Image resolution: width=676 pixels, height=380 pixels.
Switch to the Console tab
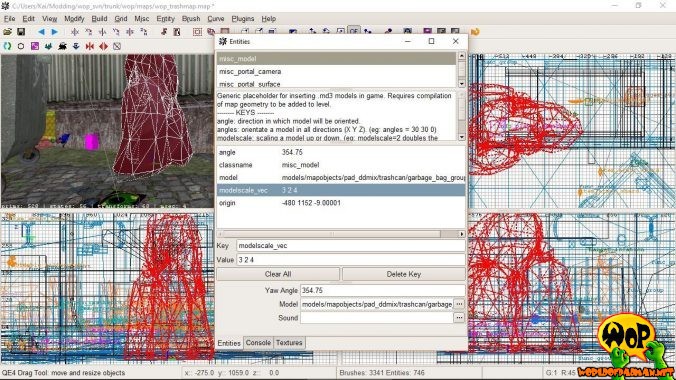(x=258, y=343)
